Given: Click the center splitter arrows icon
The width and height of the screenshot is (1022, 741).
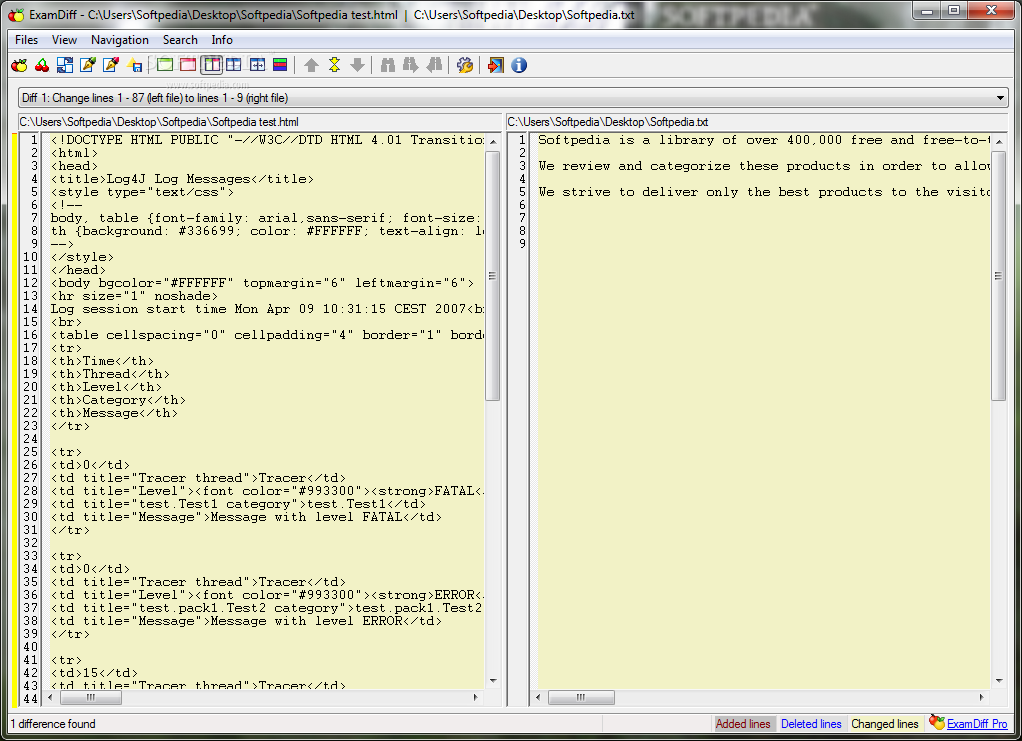Looking at the screenshot, I should [x=257, y=65].
